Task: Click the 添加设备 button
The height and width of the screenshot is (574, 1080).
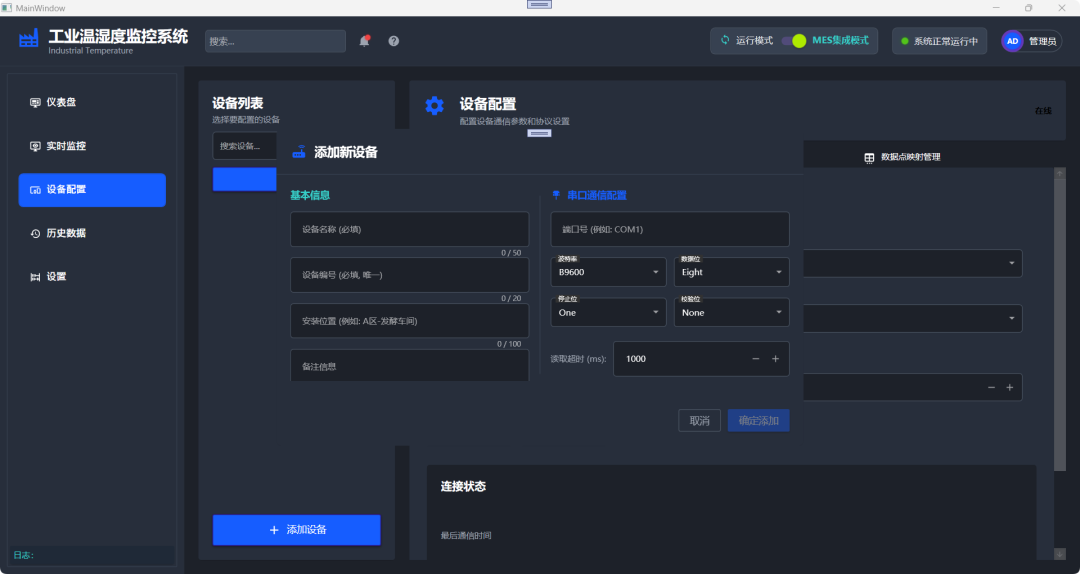Action: (x=296, y=530)
